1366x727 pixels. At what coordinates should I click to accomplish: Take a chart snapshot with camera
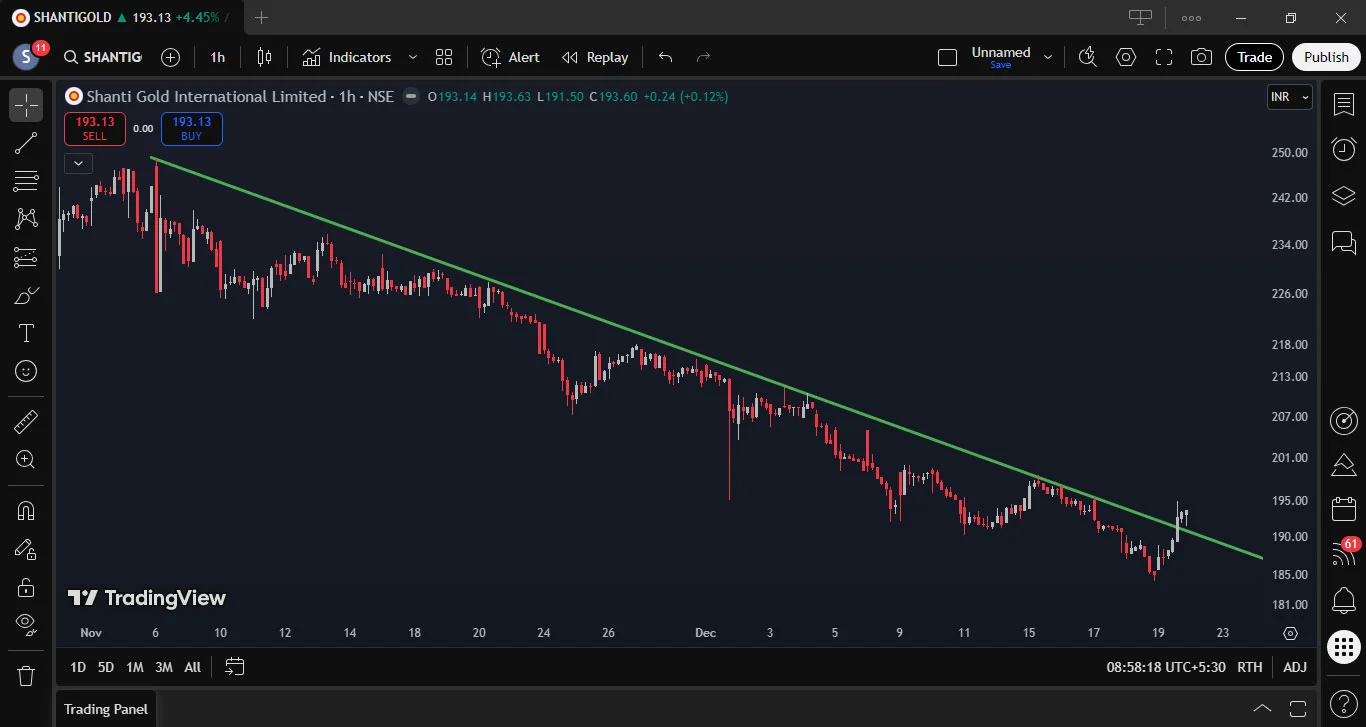1202,57
